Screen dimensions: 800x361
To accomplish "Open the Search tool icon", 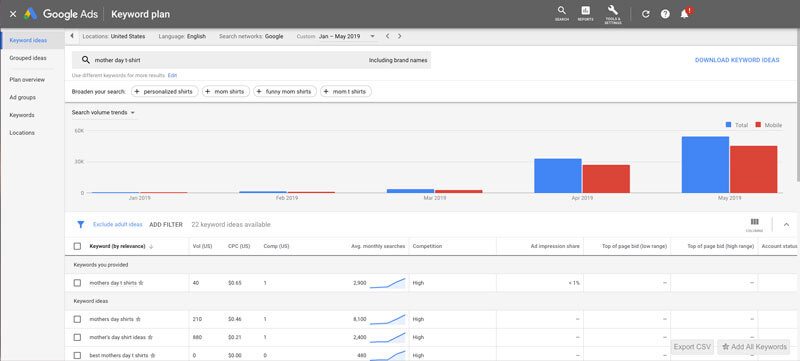I will point(562,13).
